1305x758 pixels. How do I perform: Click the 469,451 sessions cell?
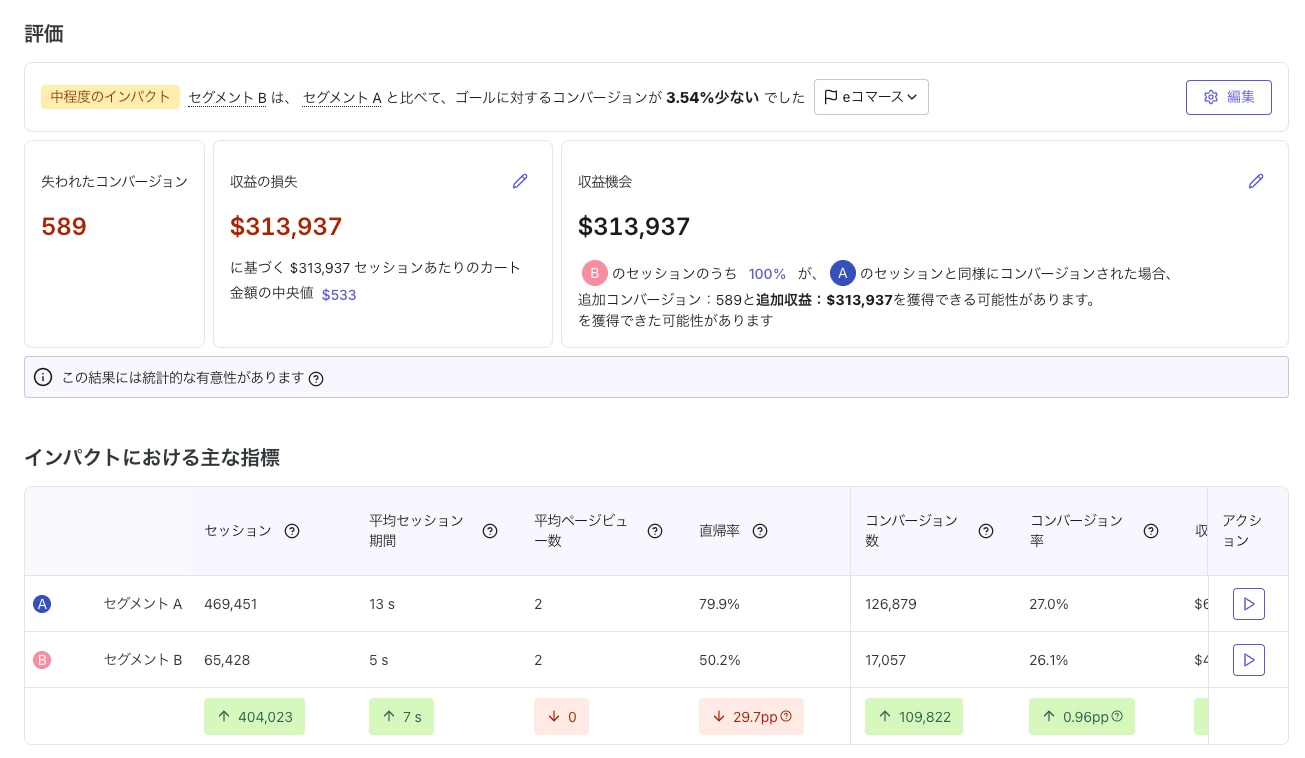tap(230, 604)
